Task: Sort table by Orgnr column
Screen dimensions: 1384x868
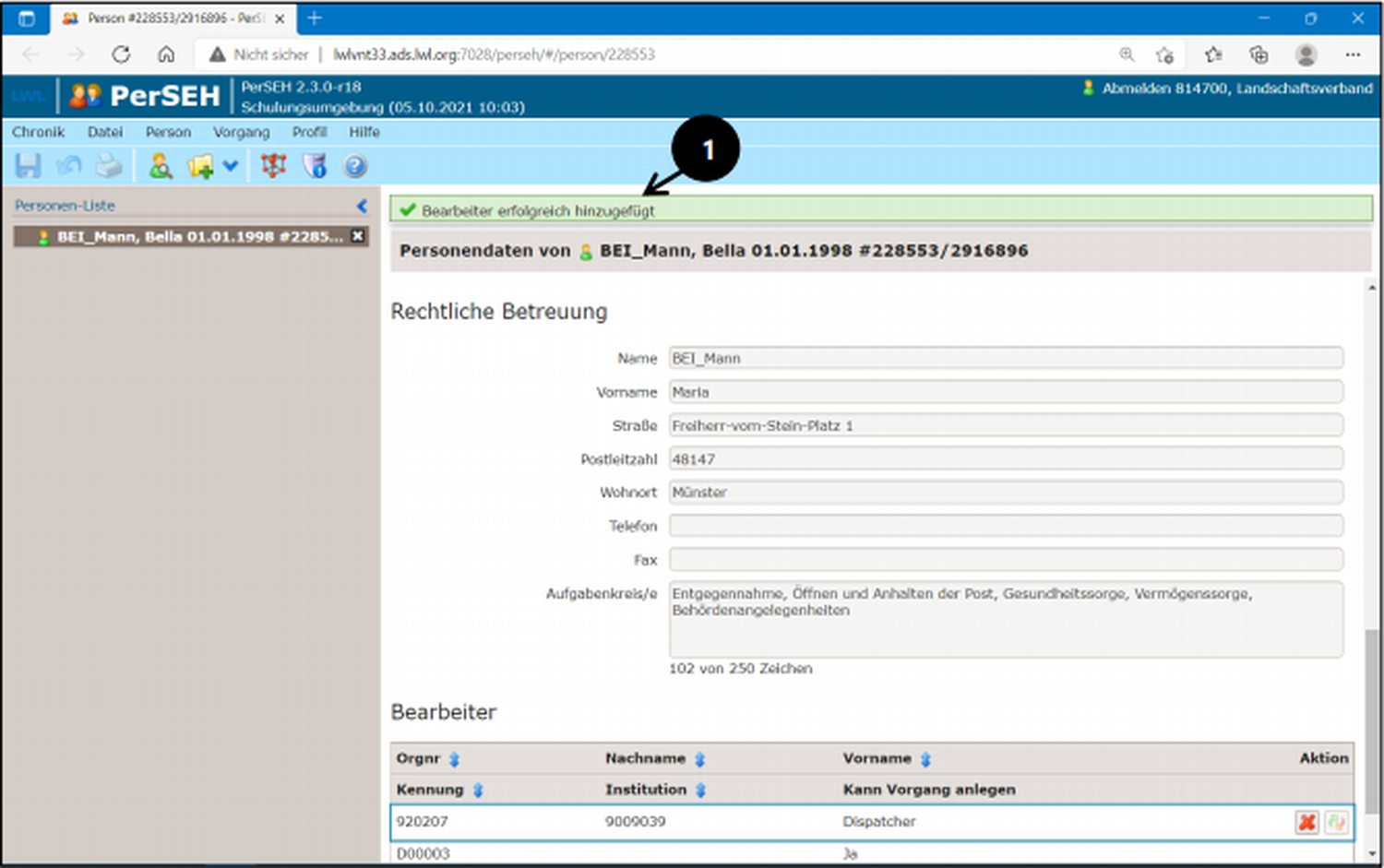Action: (454, 759)
